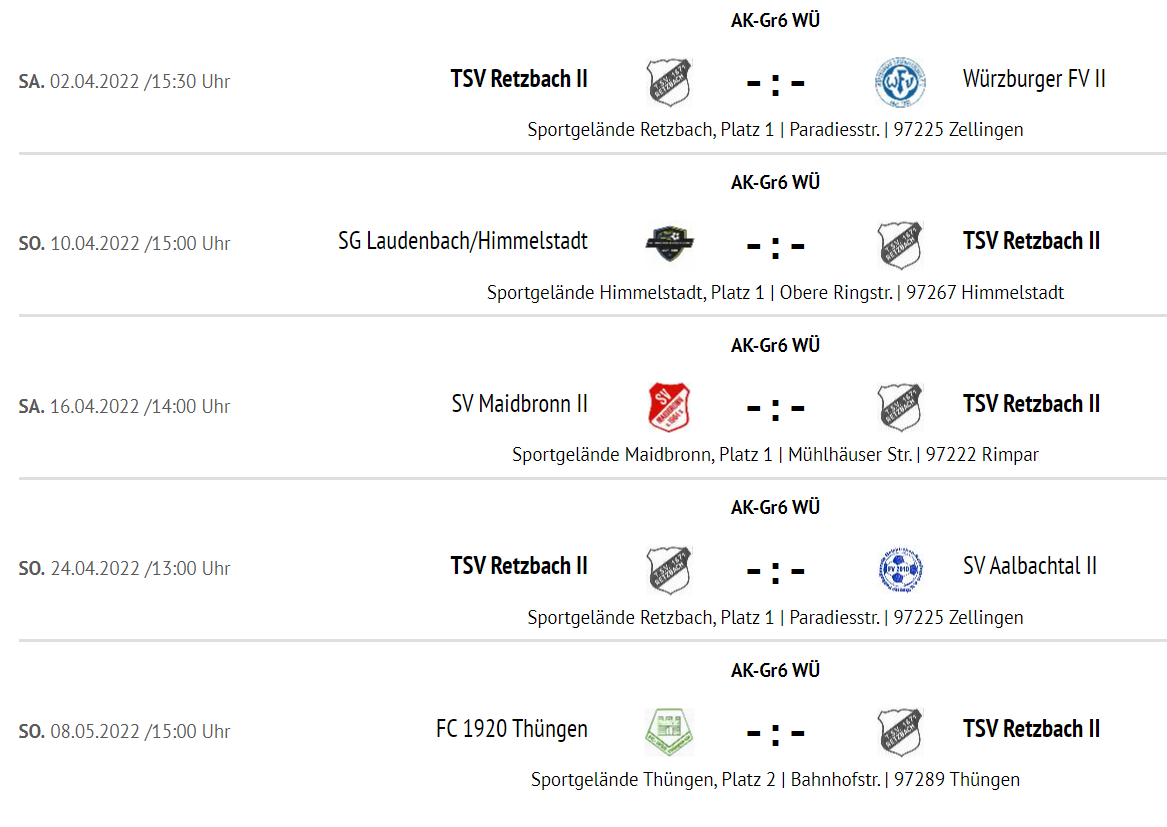Click the score of the 02.04.2022 match

click(x=776, y=83)
